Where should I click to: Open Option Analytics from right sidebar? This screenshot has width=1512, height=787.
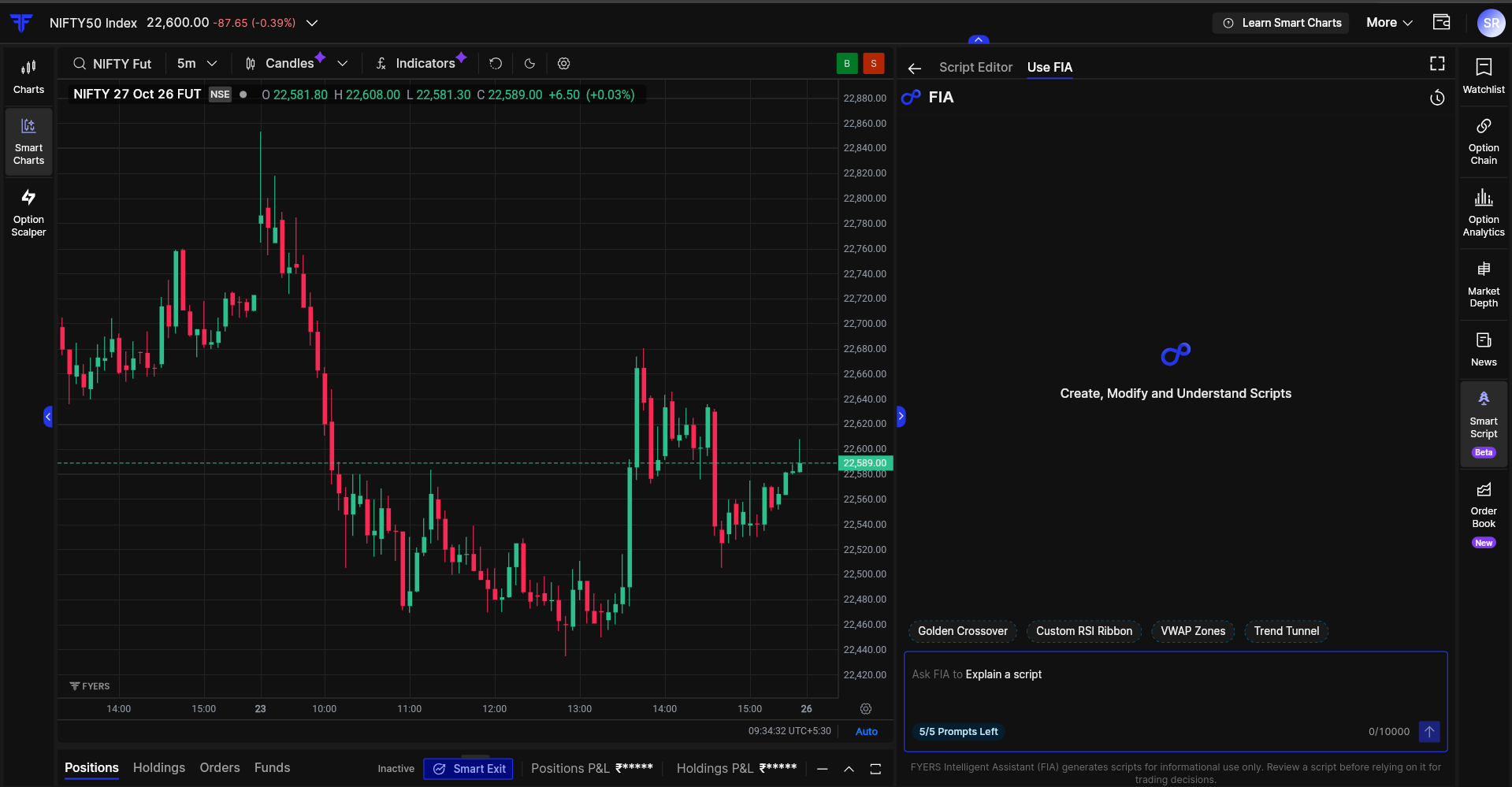point(1484,213)
